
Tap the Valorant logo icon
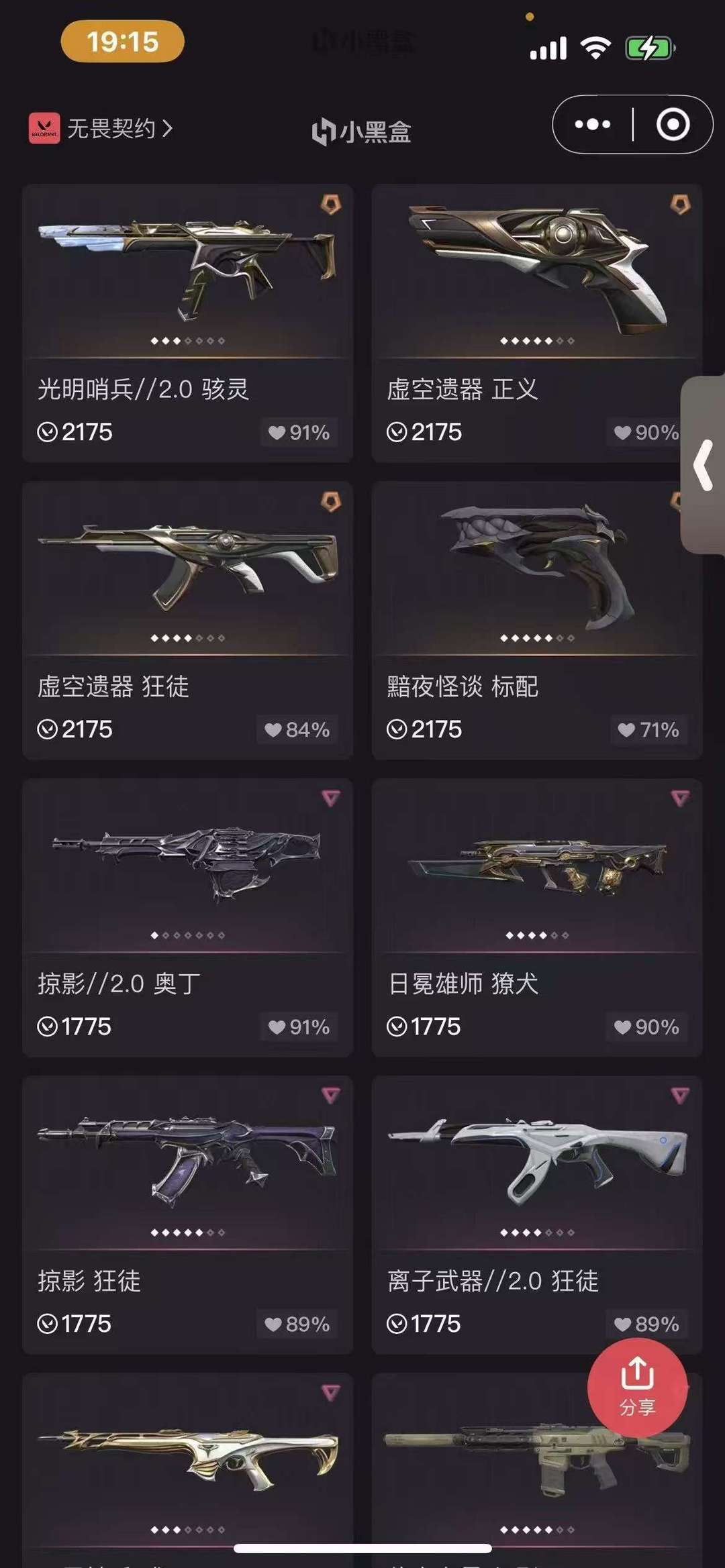[44, 128]
